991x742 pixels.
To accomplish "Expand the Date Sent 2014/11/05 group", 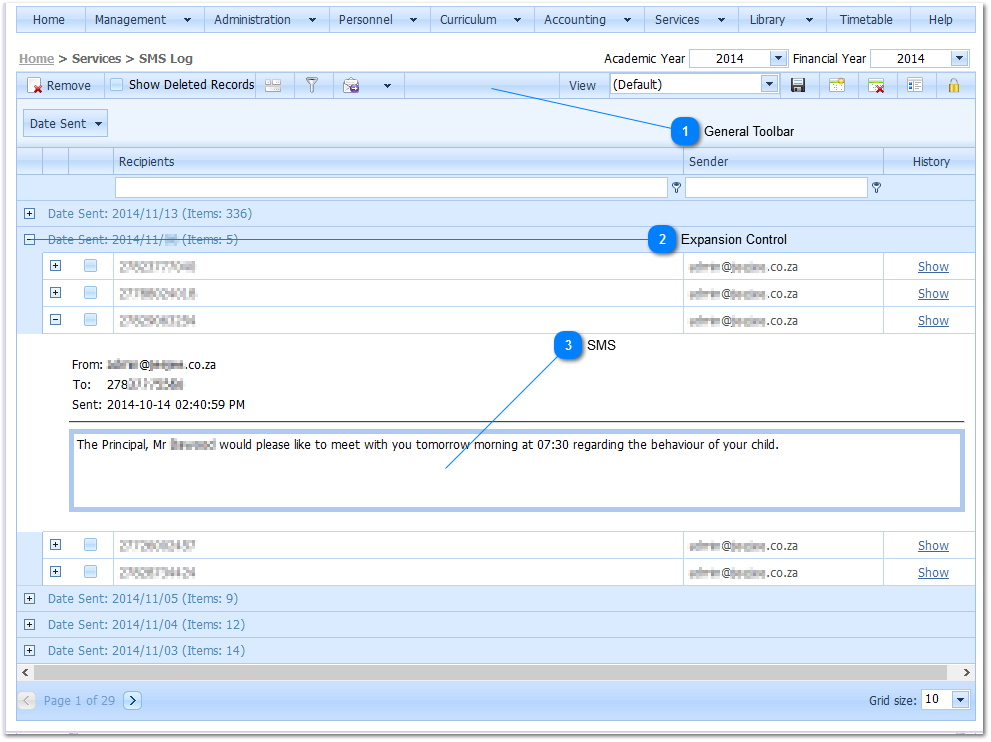I will (x=30, y=599).
